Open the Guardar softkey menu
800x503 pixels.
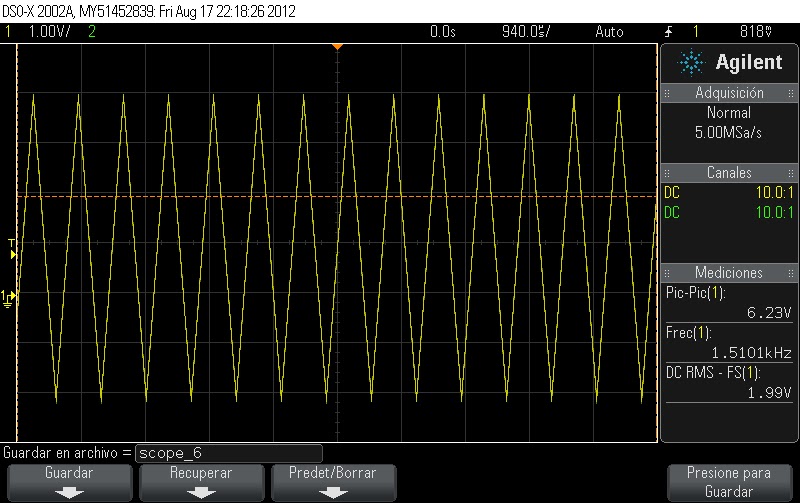69,482
